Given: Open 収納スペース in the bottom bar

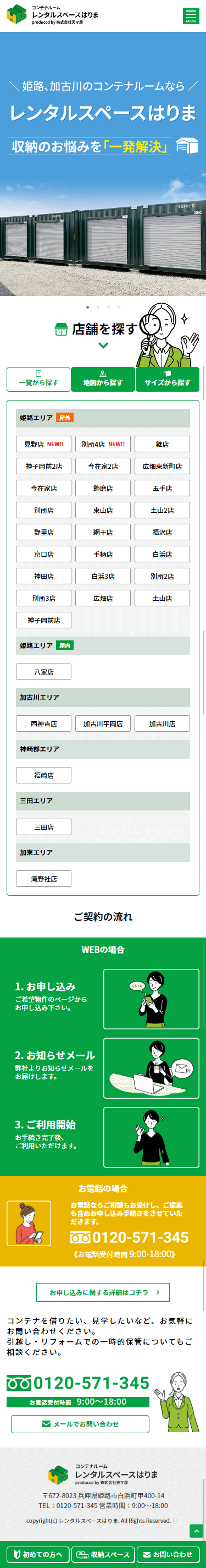Looking at the screenshot, I should point(103,1555).
